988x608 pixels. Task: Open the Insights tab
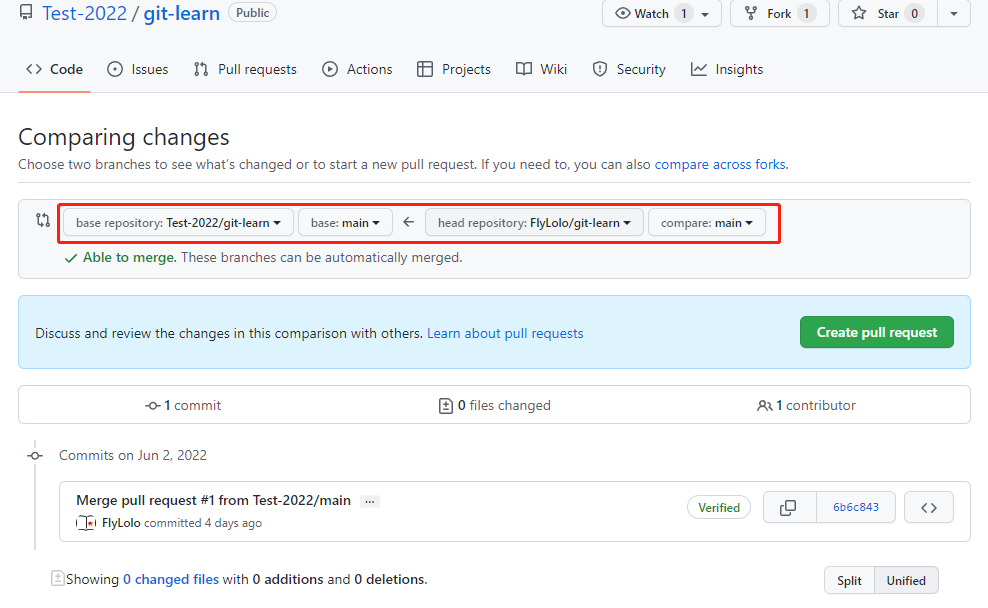[x=727, y=69]
